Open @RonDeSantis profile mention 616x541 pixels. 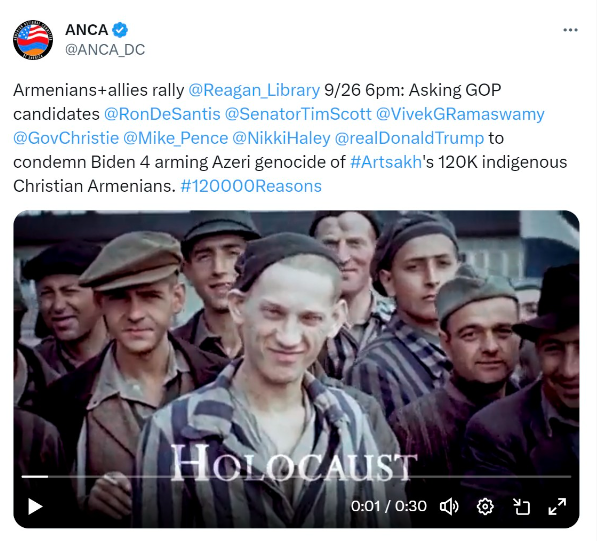(162, 114)
